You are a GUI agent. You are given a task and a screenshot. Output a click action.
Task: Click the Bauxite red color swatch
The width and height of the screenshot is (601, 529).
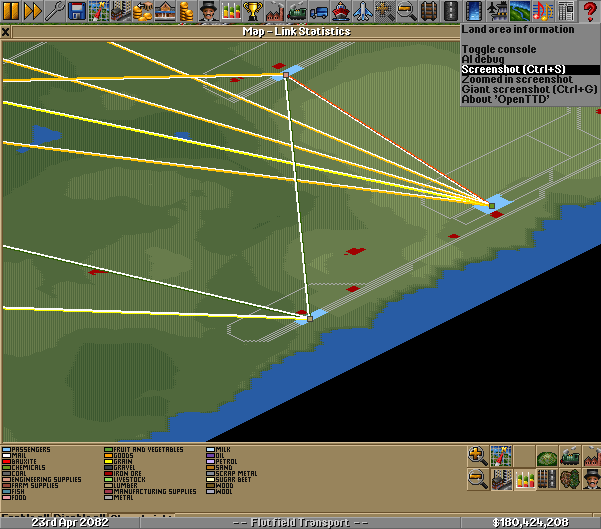[x=7, y=462]
